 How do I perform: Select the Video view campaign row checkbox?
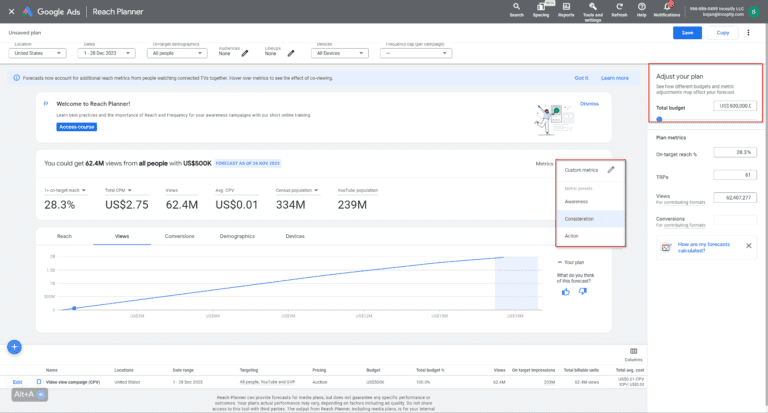tap(39, 382)
